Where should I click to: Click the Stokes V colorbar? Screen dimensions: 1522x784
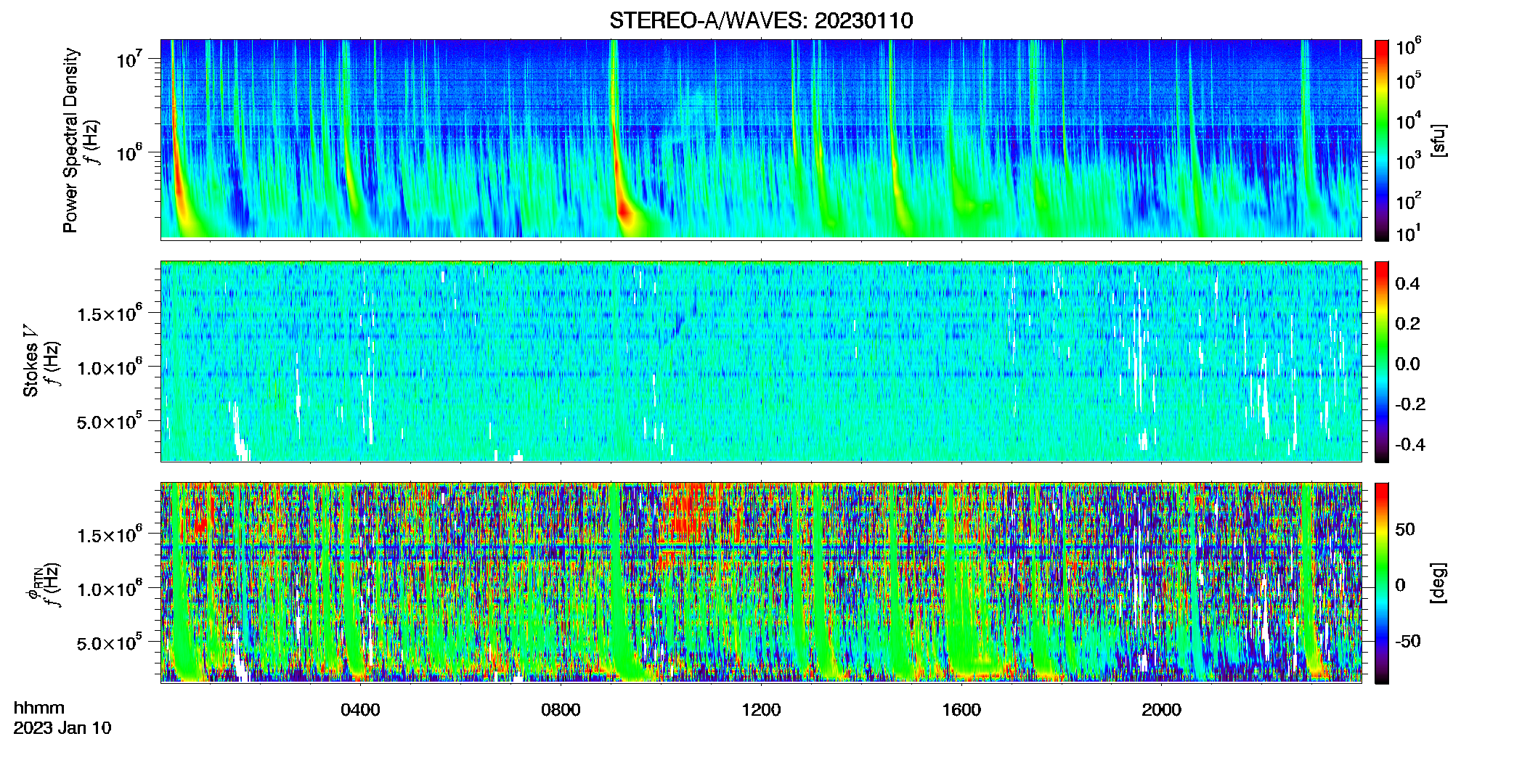click(x=1381, y=362)
